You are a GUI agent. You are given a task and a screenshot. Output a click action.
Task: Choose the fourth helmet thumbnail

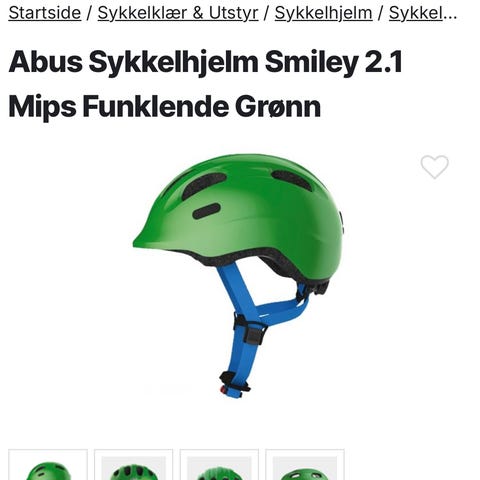(305, 465)
